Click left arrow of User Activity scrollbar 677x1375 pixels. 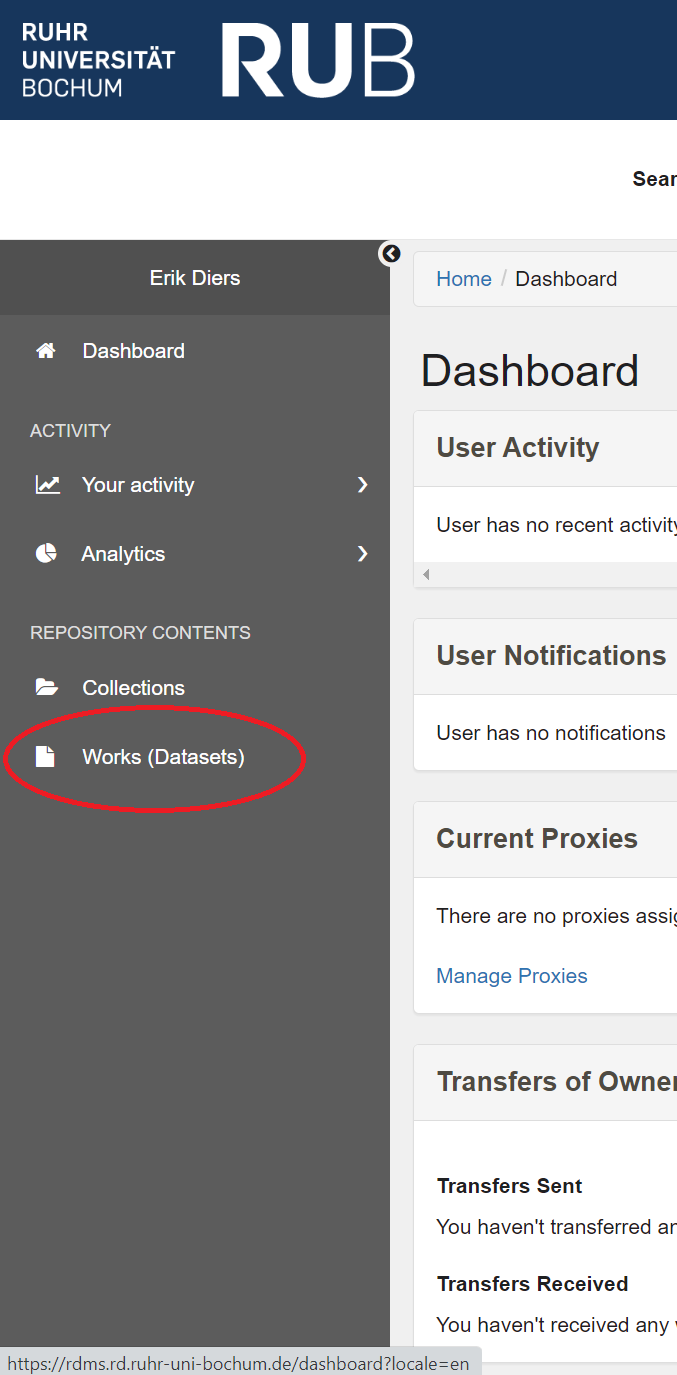[x=426, y=575]
